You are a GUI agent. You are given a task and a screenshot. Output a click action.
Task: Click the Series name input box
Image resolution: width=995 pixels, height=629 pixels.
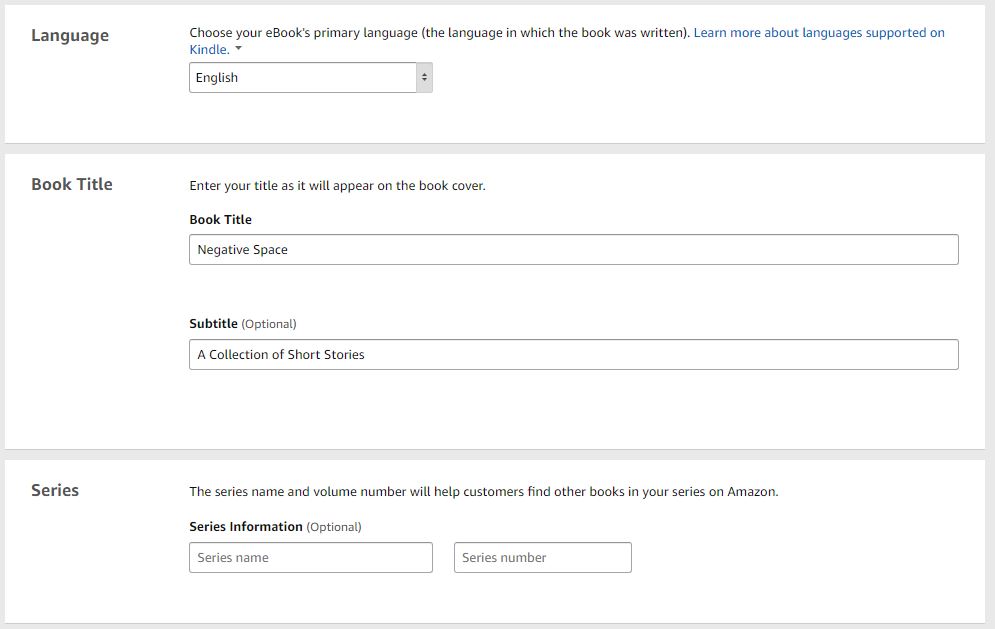pyautogui.click(x=310, y=558)
